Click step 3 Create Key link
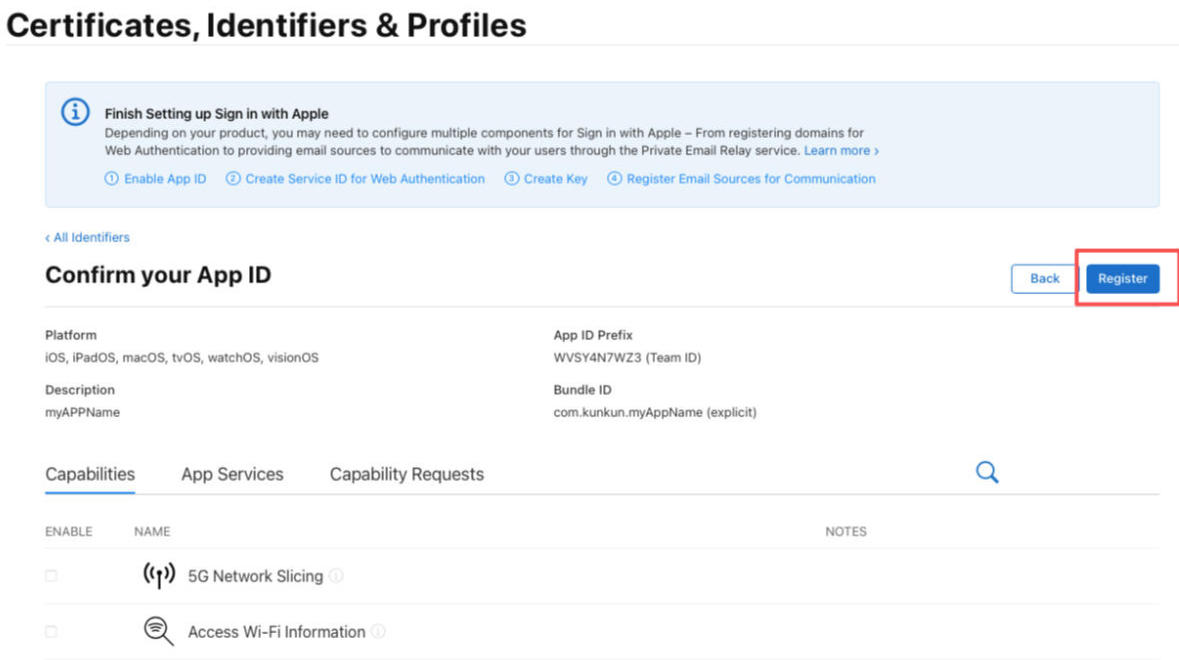1179x660 pixels. [546, 179]
